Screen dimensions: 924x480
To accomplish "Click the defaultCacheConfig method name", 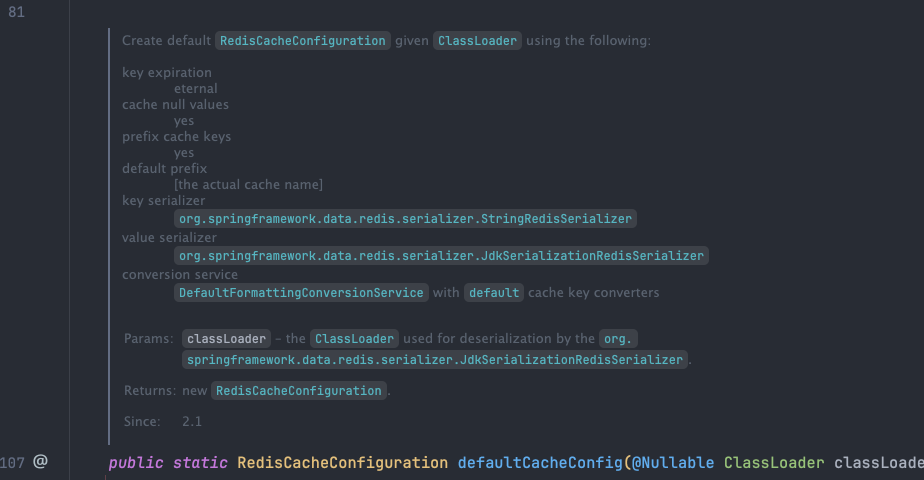I will 540,463.
